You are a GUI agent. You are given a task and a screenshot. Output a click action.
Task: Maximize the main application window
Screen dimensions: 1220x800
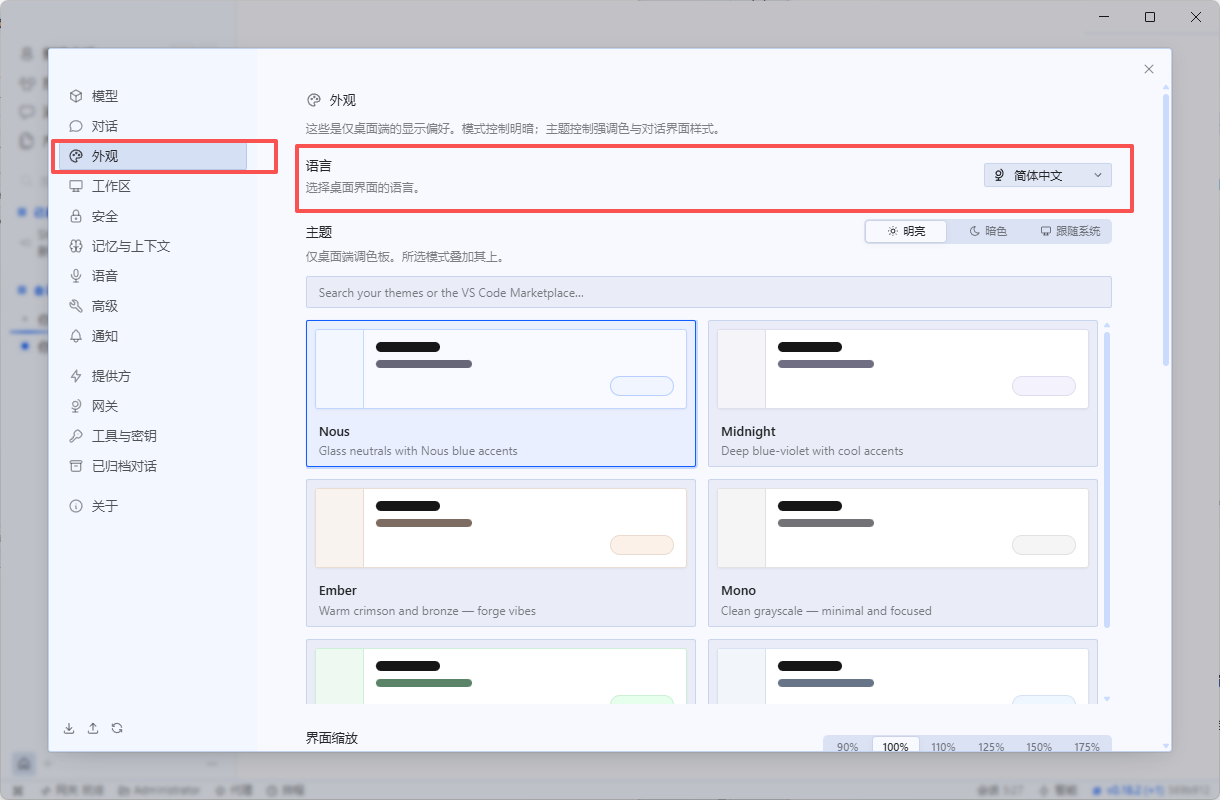coord(1150,17)
